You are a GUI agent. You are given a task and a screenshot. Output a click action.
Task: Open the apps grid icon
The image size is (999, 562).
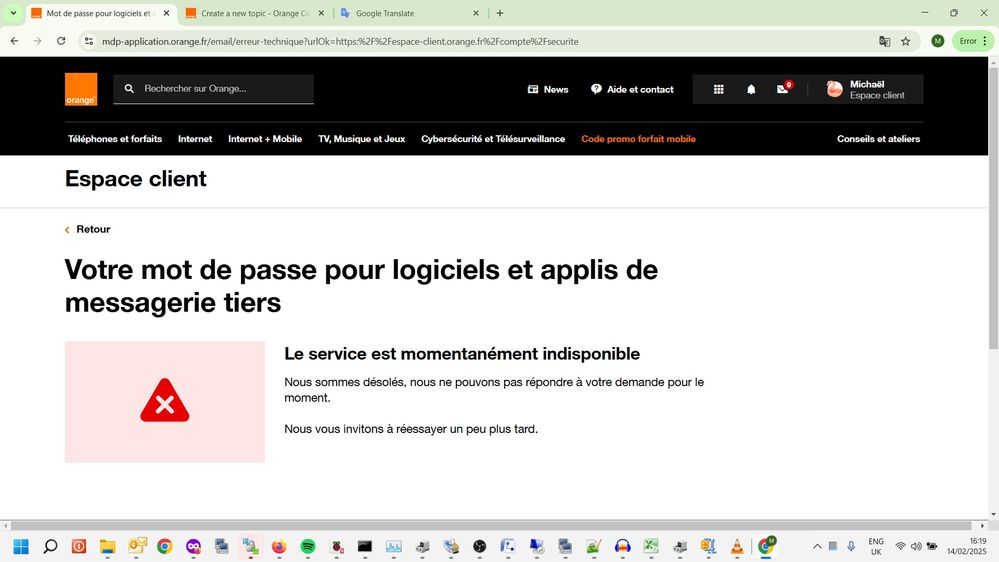pos(719,89)
